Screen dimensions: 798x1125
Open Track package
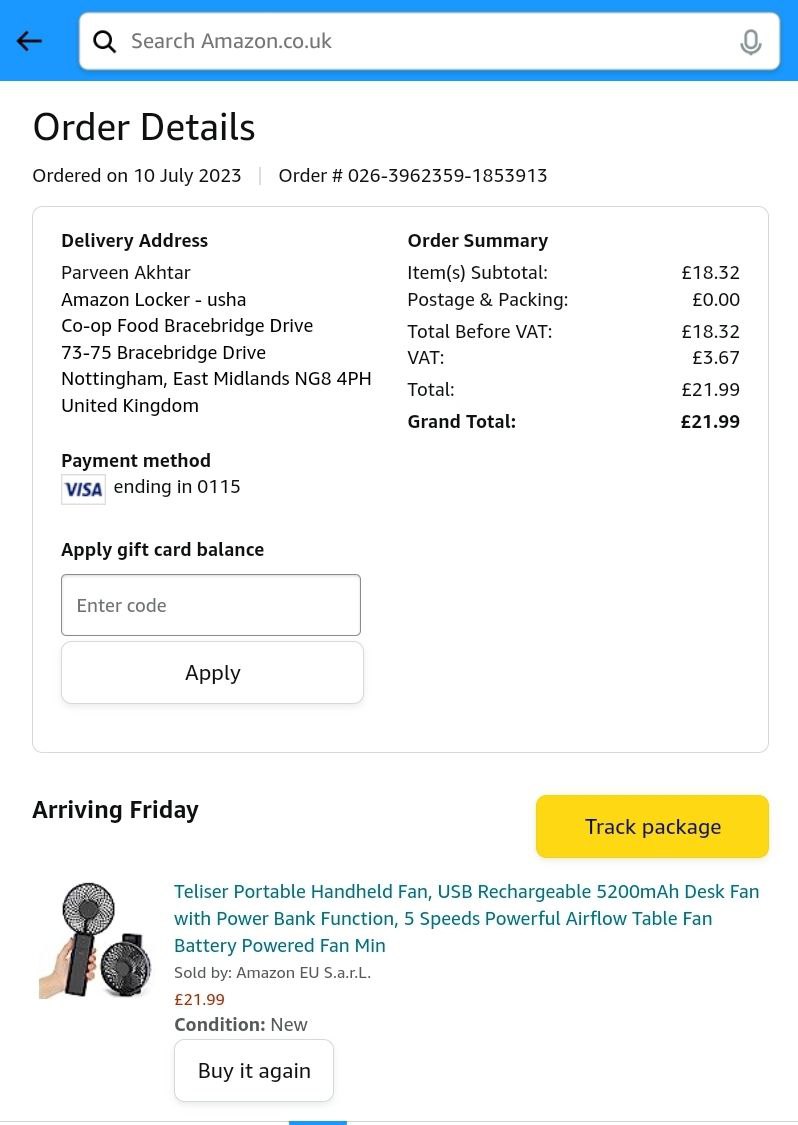click(652, 827)
